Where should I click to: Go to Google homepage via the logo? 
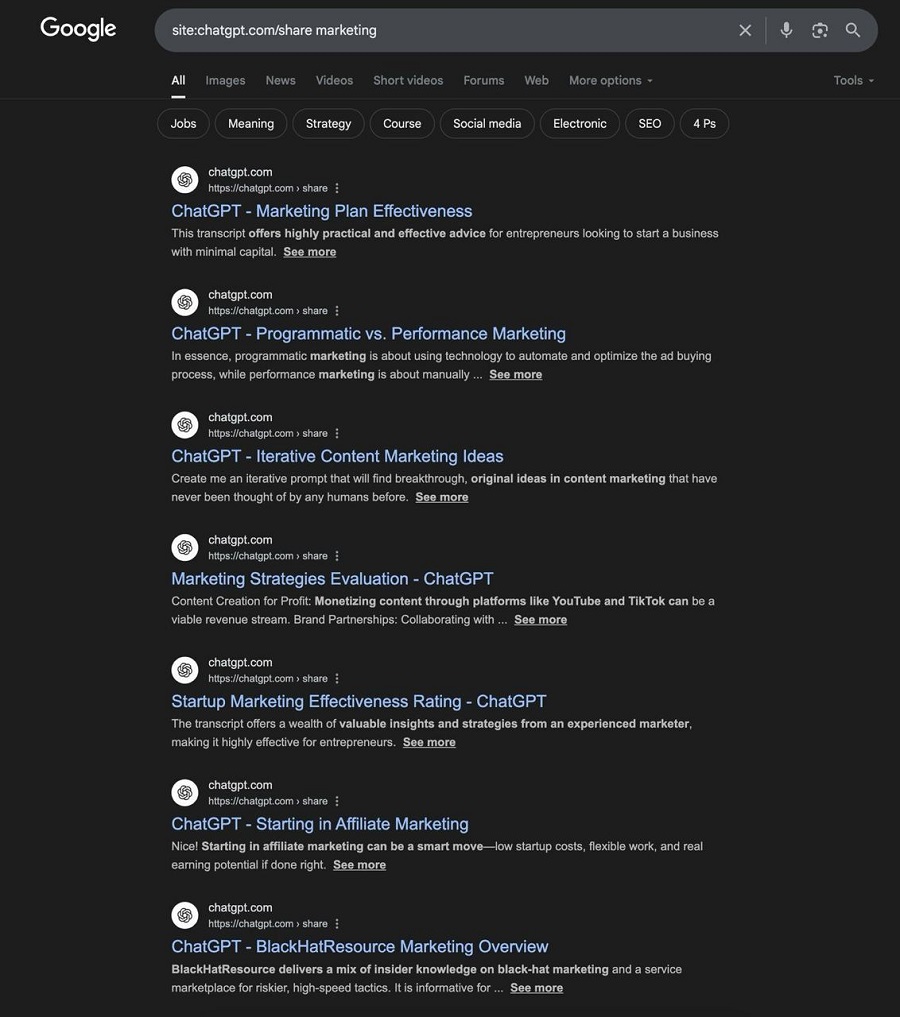[x=78, y=29]
